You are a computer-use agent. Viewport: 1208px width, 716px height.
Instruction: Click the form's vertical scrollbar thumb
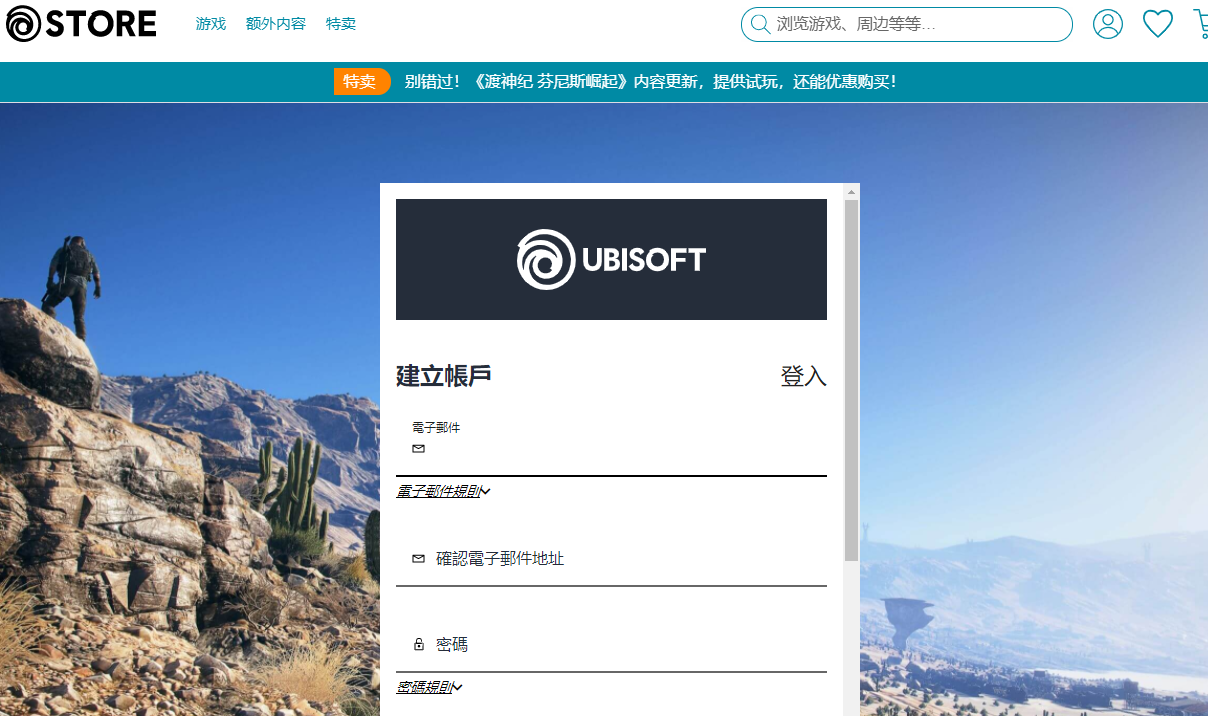click(852, 380)
